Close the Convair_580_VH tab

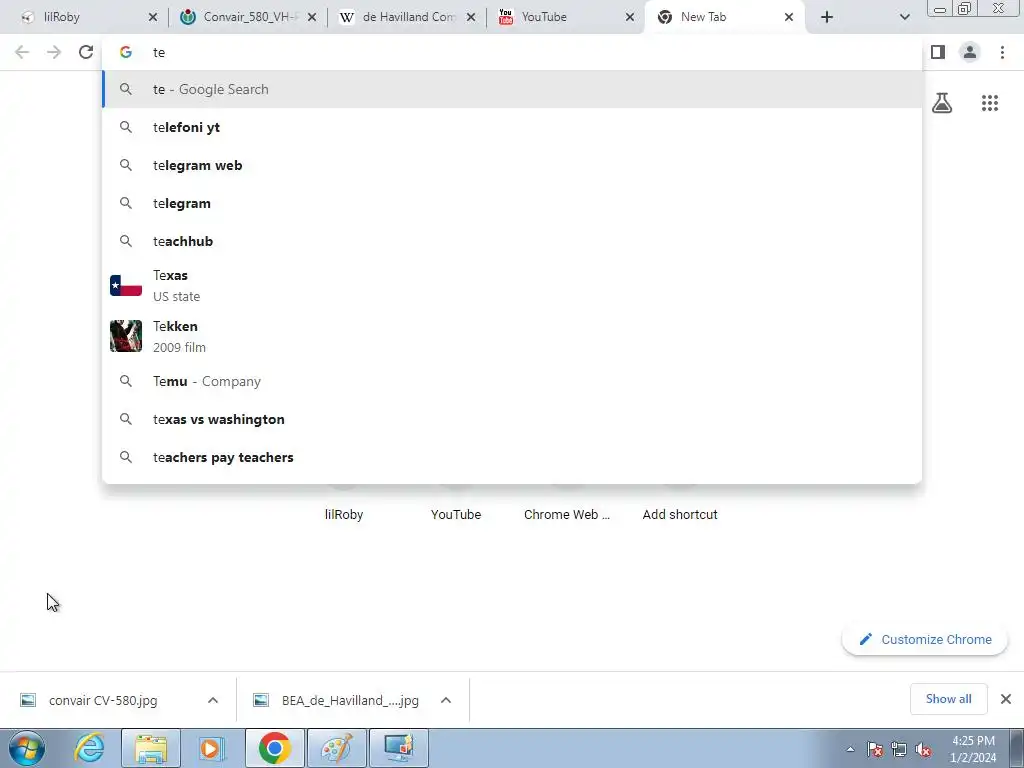pos(312,17)
